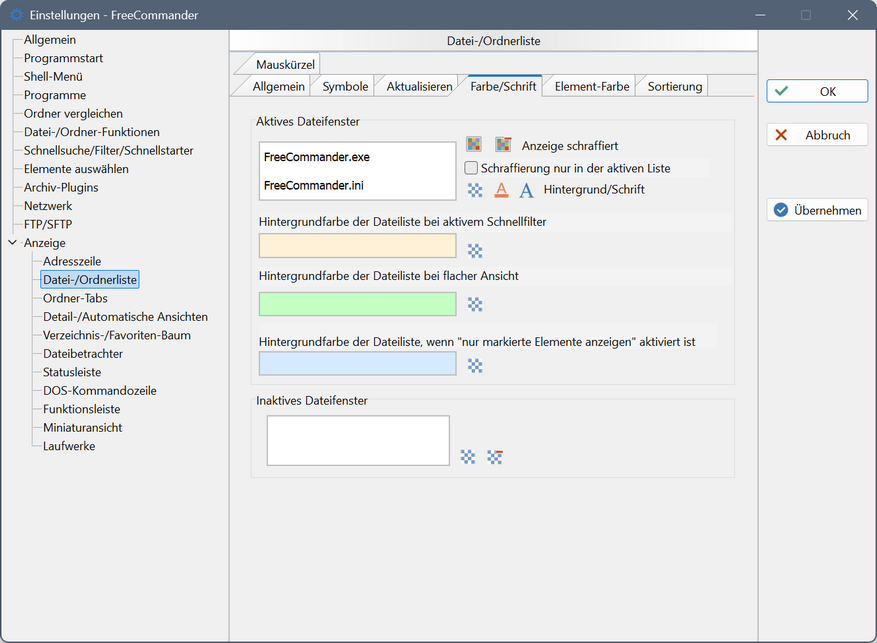877x643 pixels.
Task: Confirm settings with the OK button
Action: click(817, 91)
